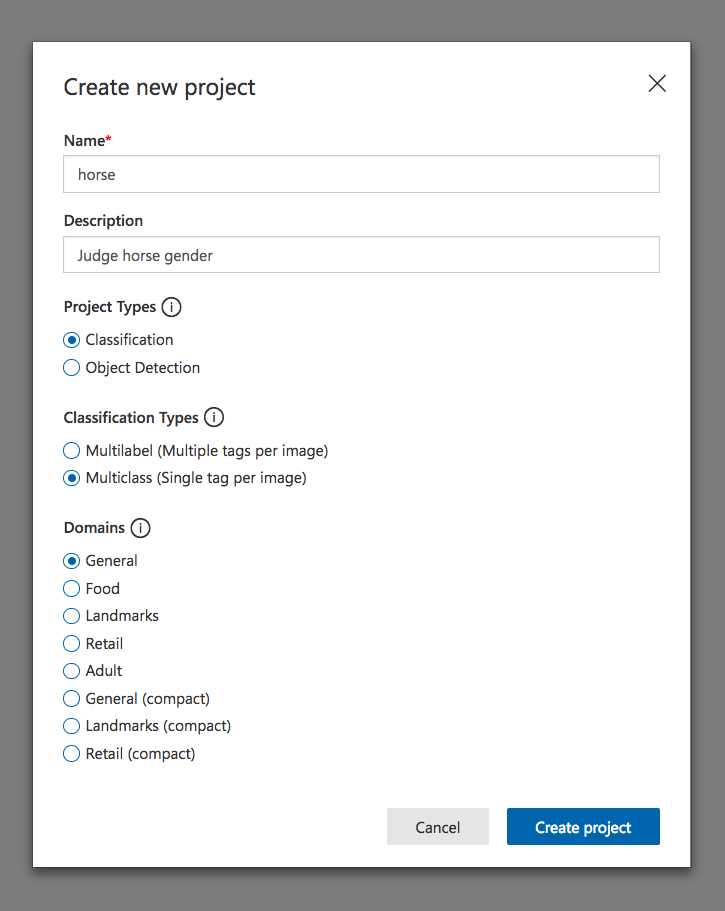Close the Create new project dialog
Image resolution: width=725 pixels, height=911 pixels.
tap(657, 84)
